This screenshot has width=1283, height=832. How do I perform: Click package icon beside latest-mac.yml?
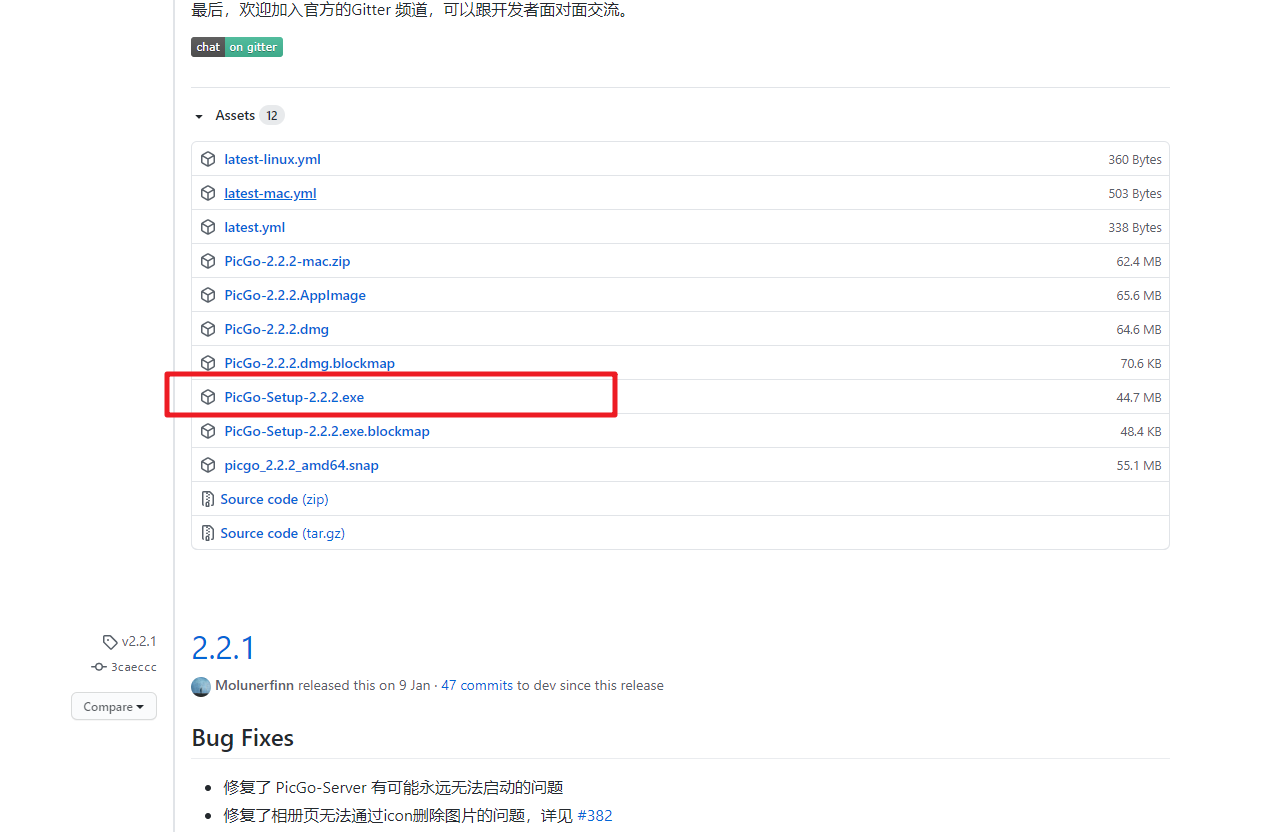pos(208,193)
